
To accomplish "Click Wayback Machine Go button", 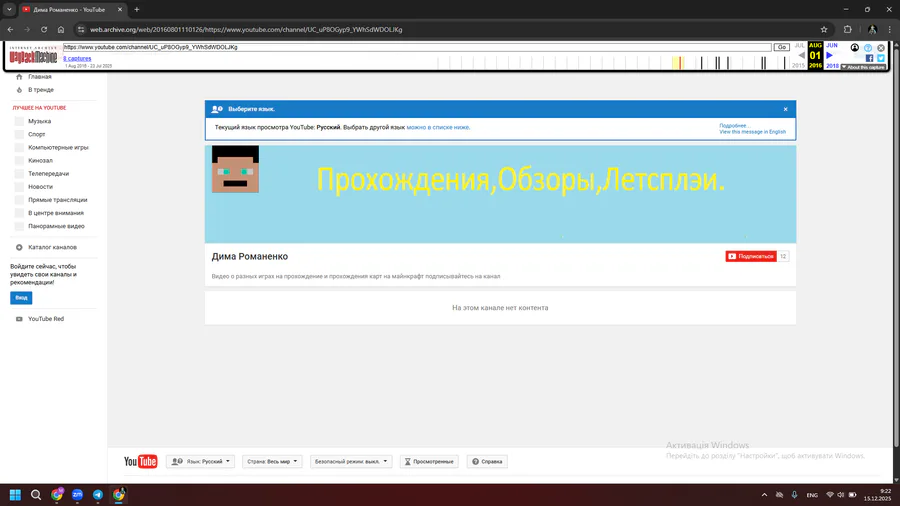I will 782,47.
